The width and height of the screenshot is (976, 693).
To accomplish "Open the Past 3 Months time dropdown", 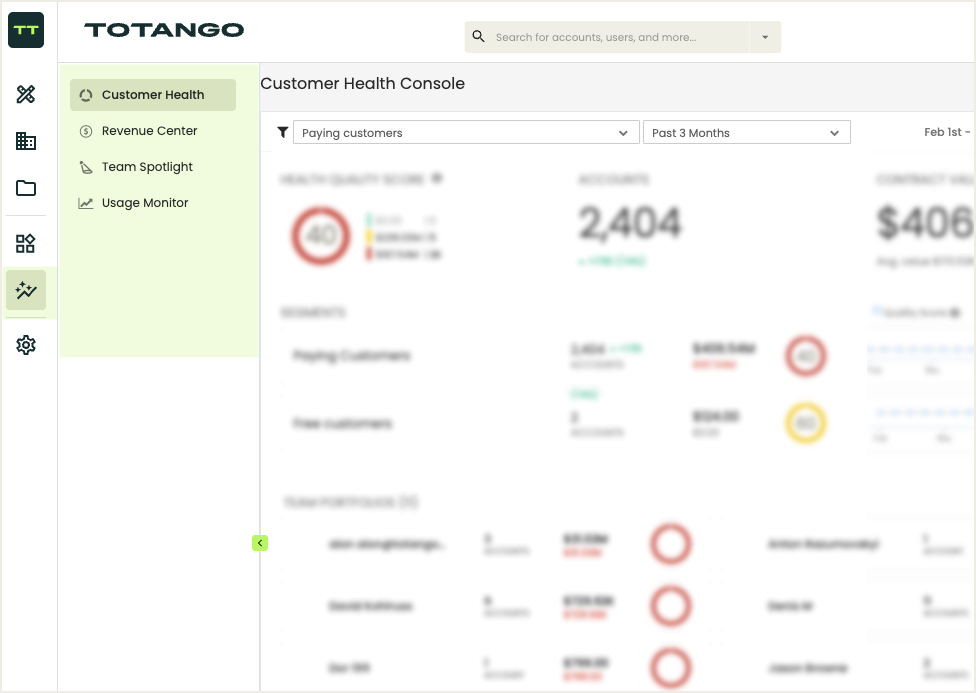I will click(747, 133).
